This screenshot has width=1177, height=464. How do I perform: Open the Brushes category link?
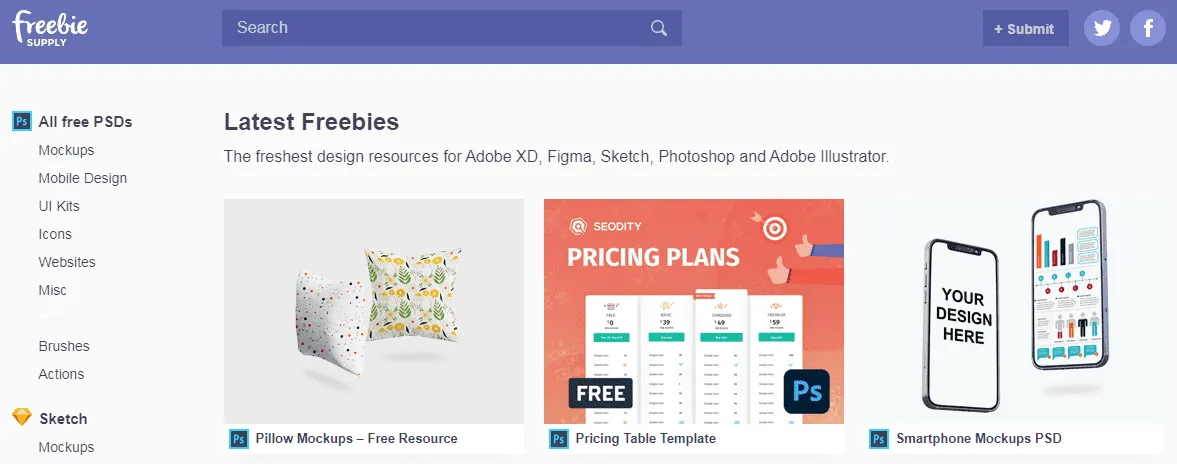[64, 346]
